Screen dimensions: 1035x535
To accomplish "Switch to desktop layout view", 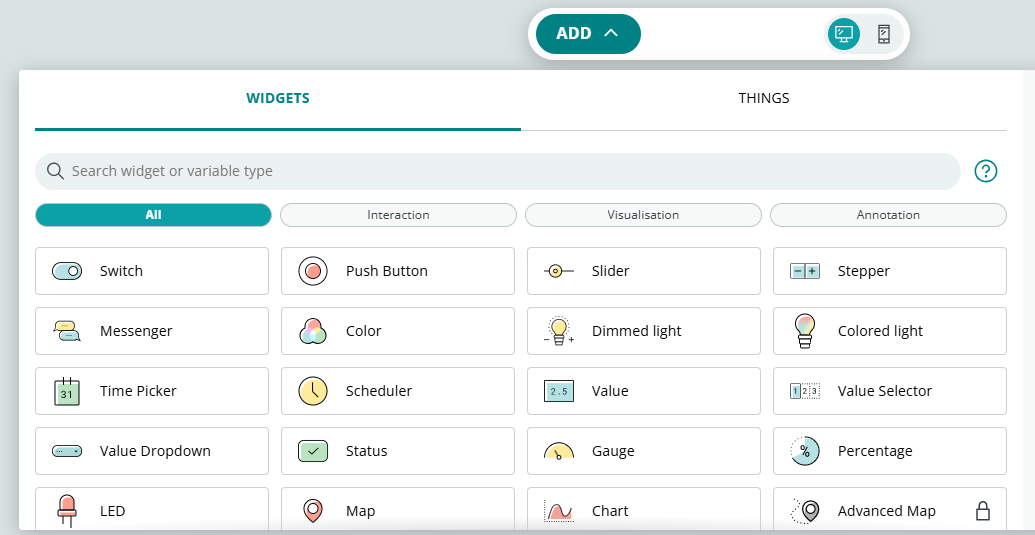I will click(x=844, y=34).
